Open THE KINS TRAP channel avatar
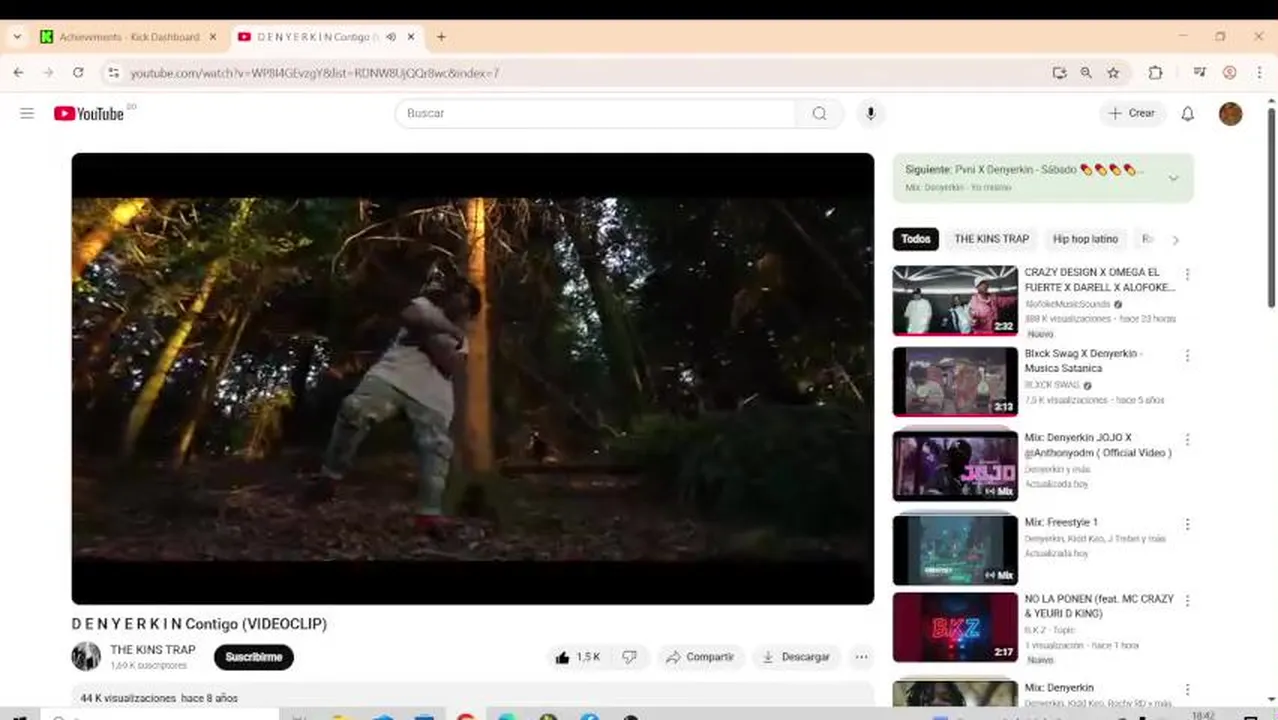Image resolution: width=1278 pixels, height=720 pixels. pos(86,657)
